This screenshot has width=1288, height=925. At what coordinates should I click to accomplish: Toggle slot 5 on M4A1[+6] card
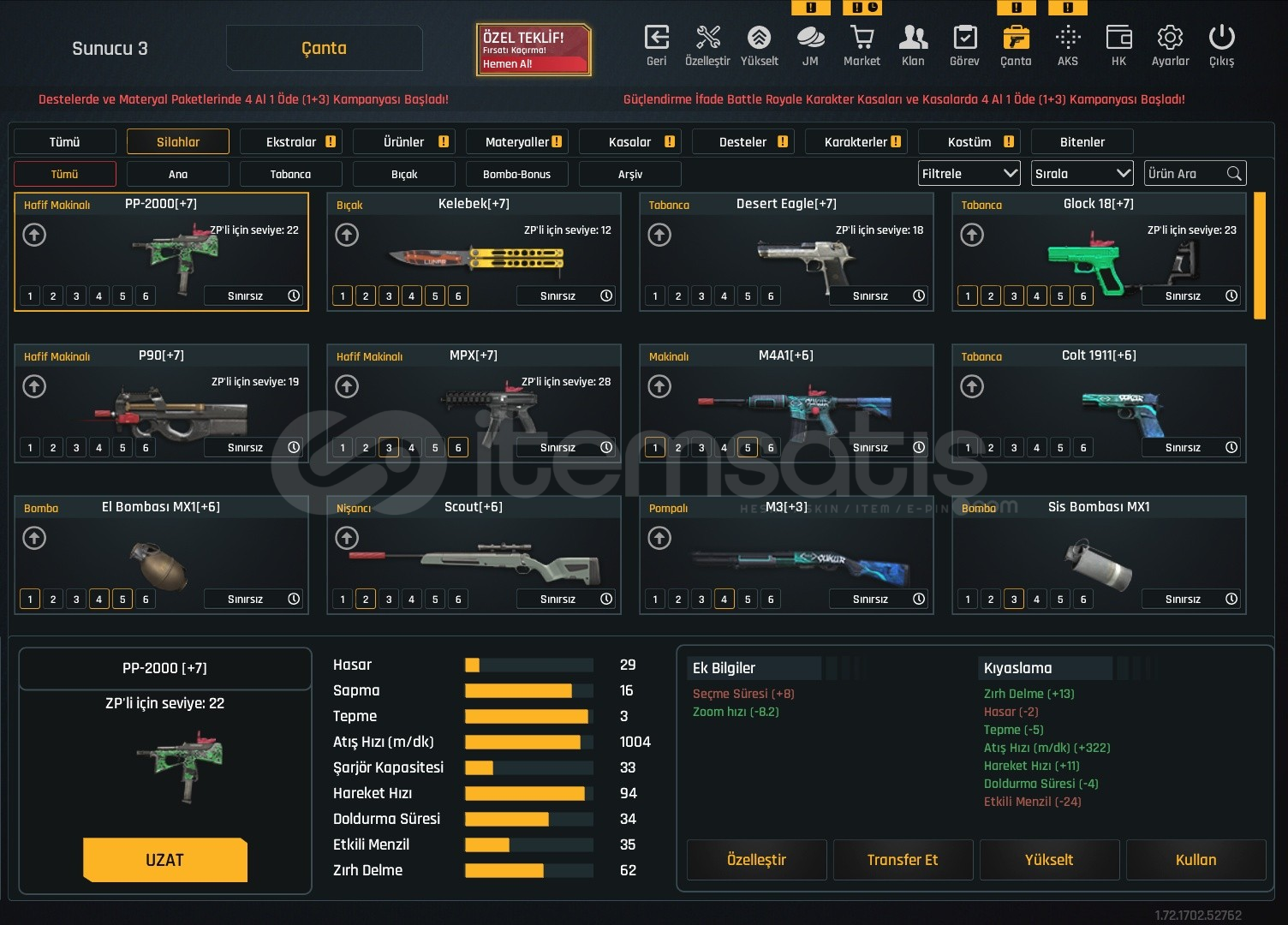click(748, 448)
